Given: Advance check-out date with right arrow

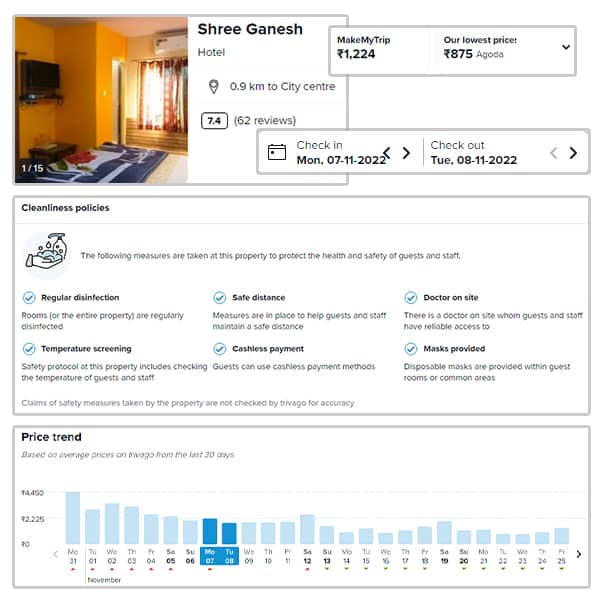Looking at the screenshot, I should click(573, 153).
